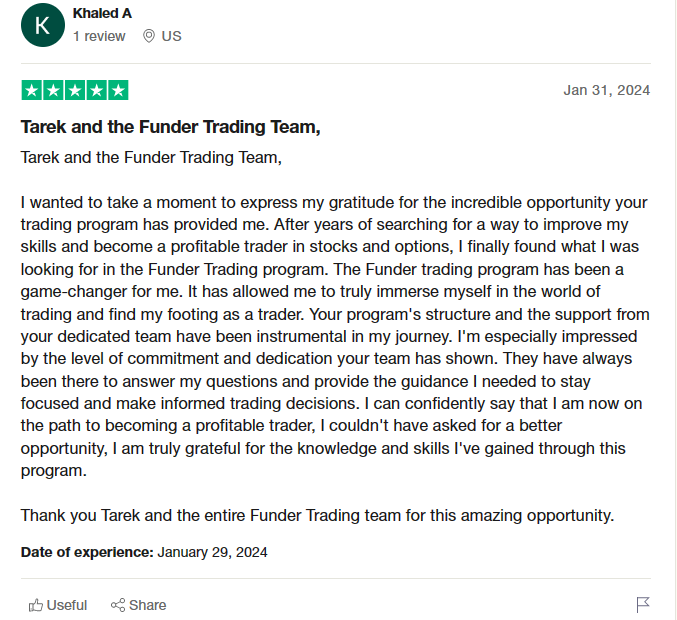Image resolution: width=677 pixels, height=620 pixels.
Task: Open review title Tarek and the Funder Trading Team
Action: pyautogui.click(x=171, y=127)
